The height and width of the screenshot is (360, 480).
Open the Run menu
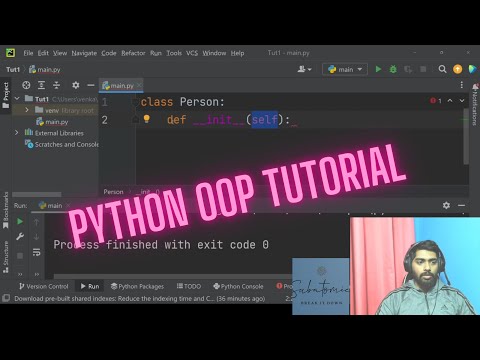coord(156,53)
